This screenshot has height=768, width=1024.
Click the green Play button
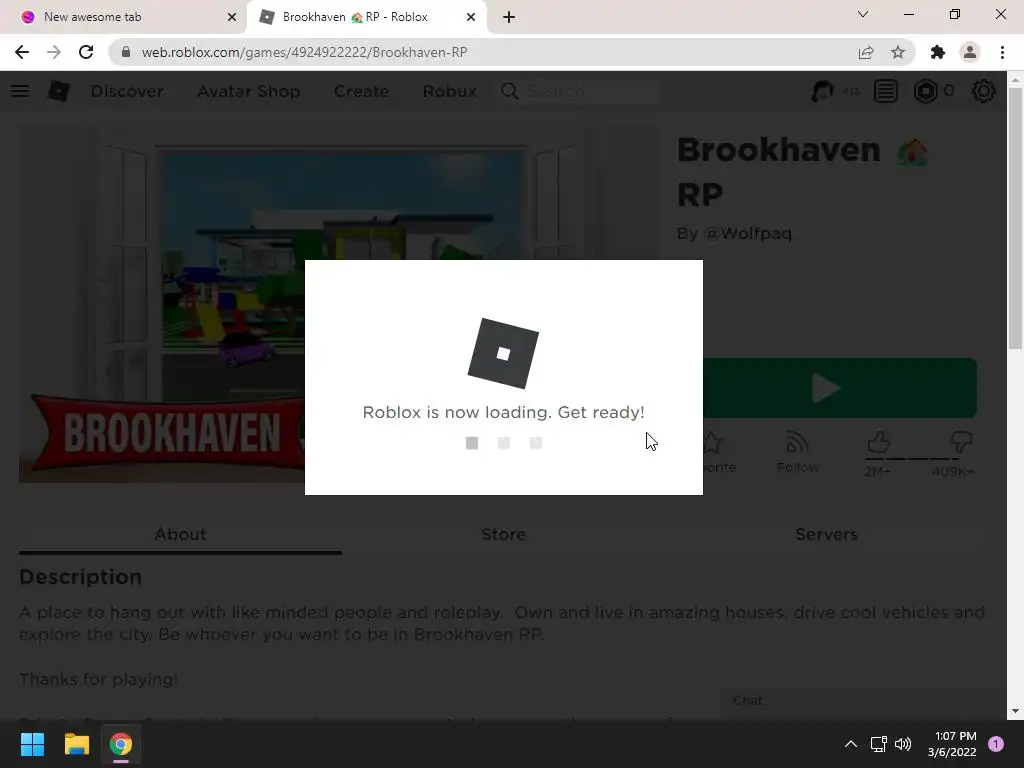tap(840, 388)
